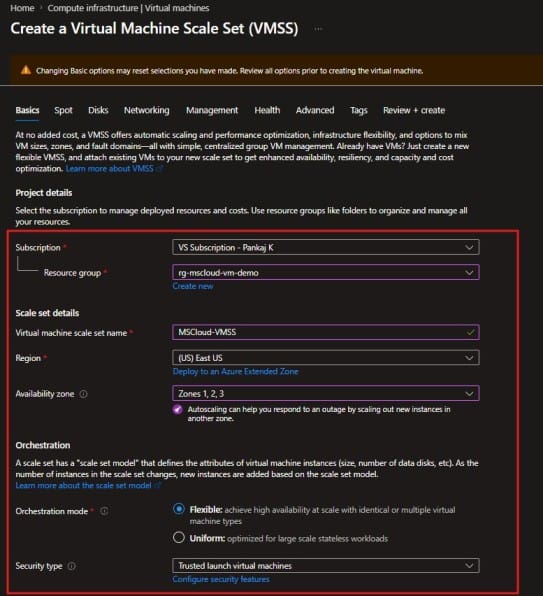Click the autoscaling checkmark icon under Availability zone
543x596 pixels.
click(177, 410)
